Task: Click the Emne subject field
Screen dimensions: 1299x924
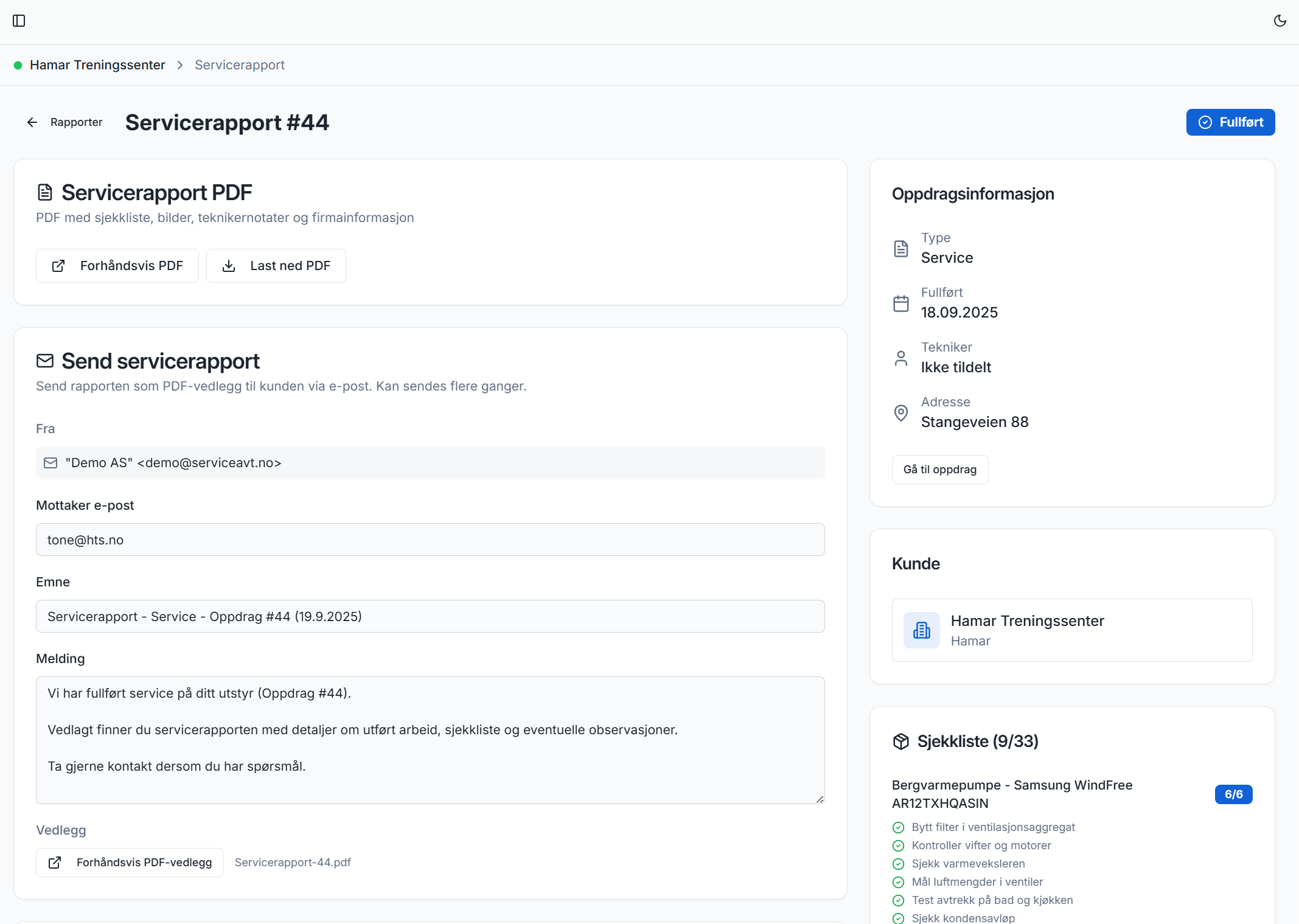Action: coord(430,616)
